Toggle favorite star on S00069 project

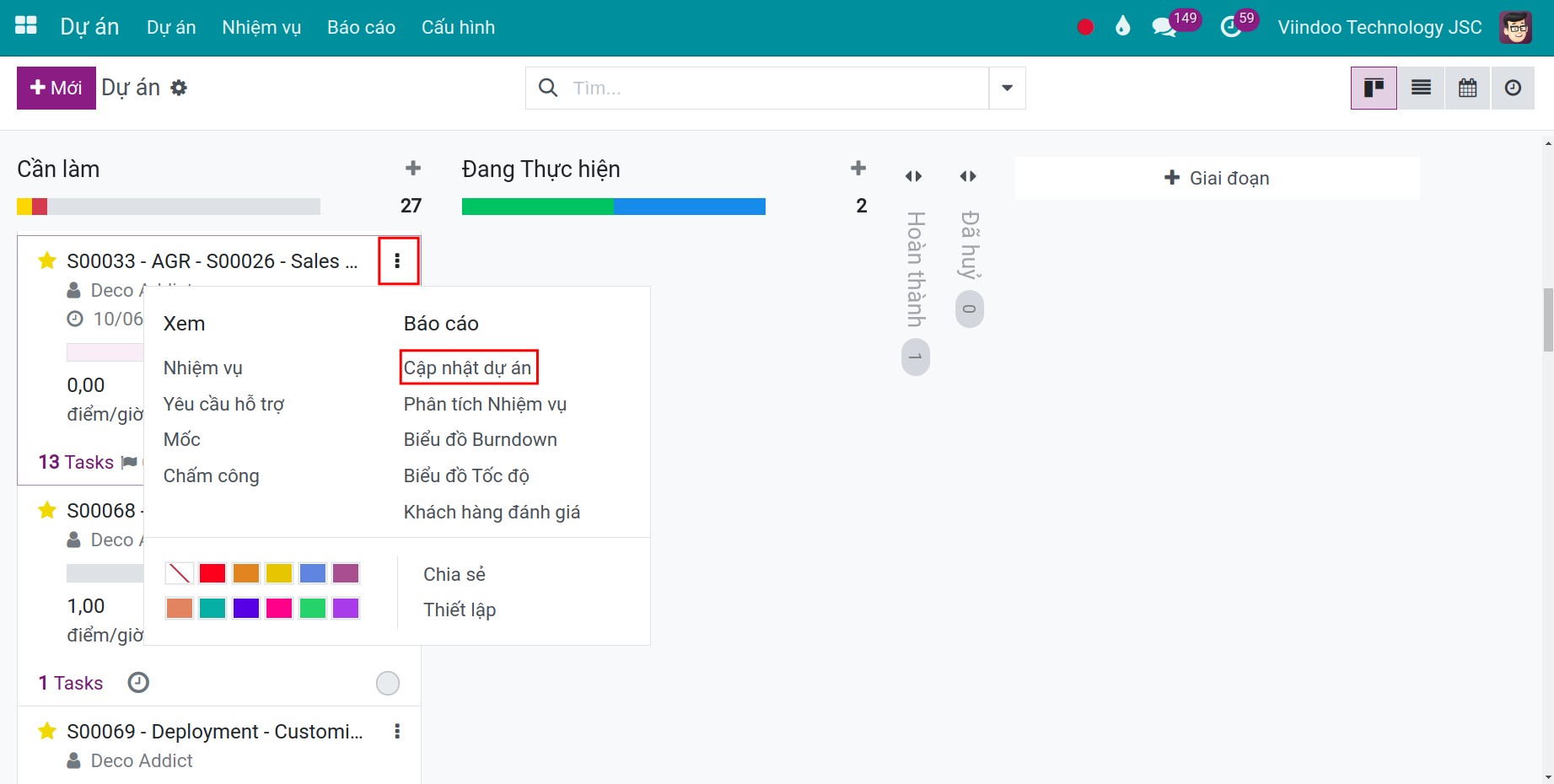coord(47,731)
